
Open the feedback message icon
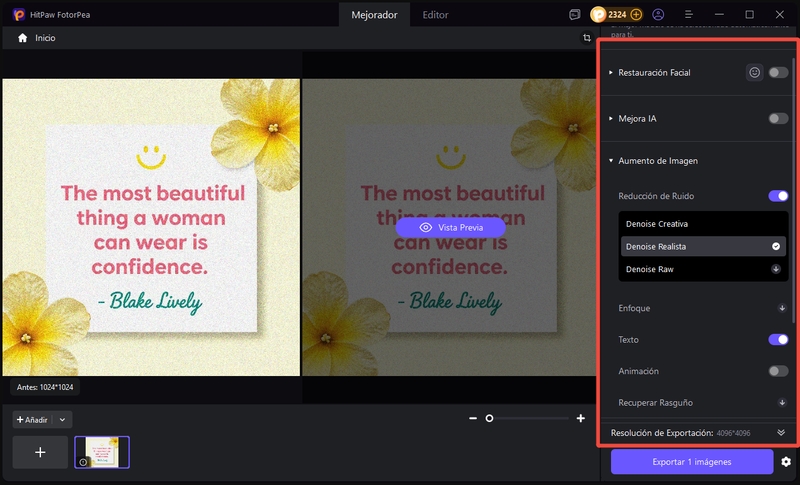(574, 15)
